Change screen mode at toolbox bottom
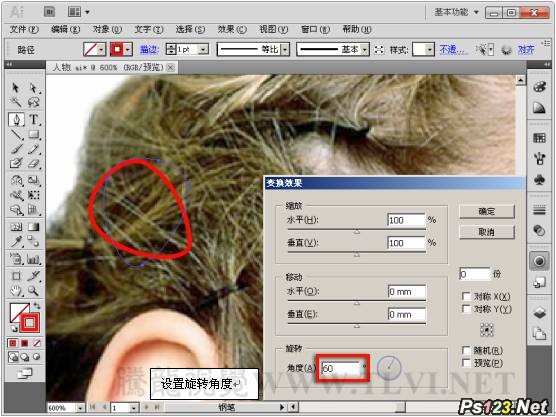The width and height of the screenshot is (556, 417). tap(25, 373)
